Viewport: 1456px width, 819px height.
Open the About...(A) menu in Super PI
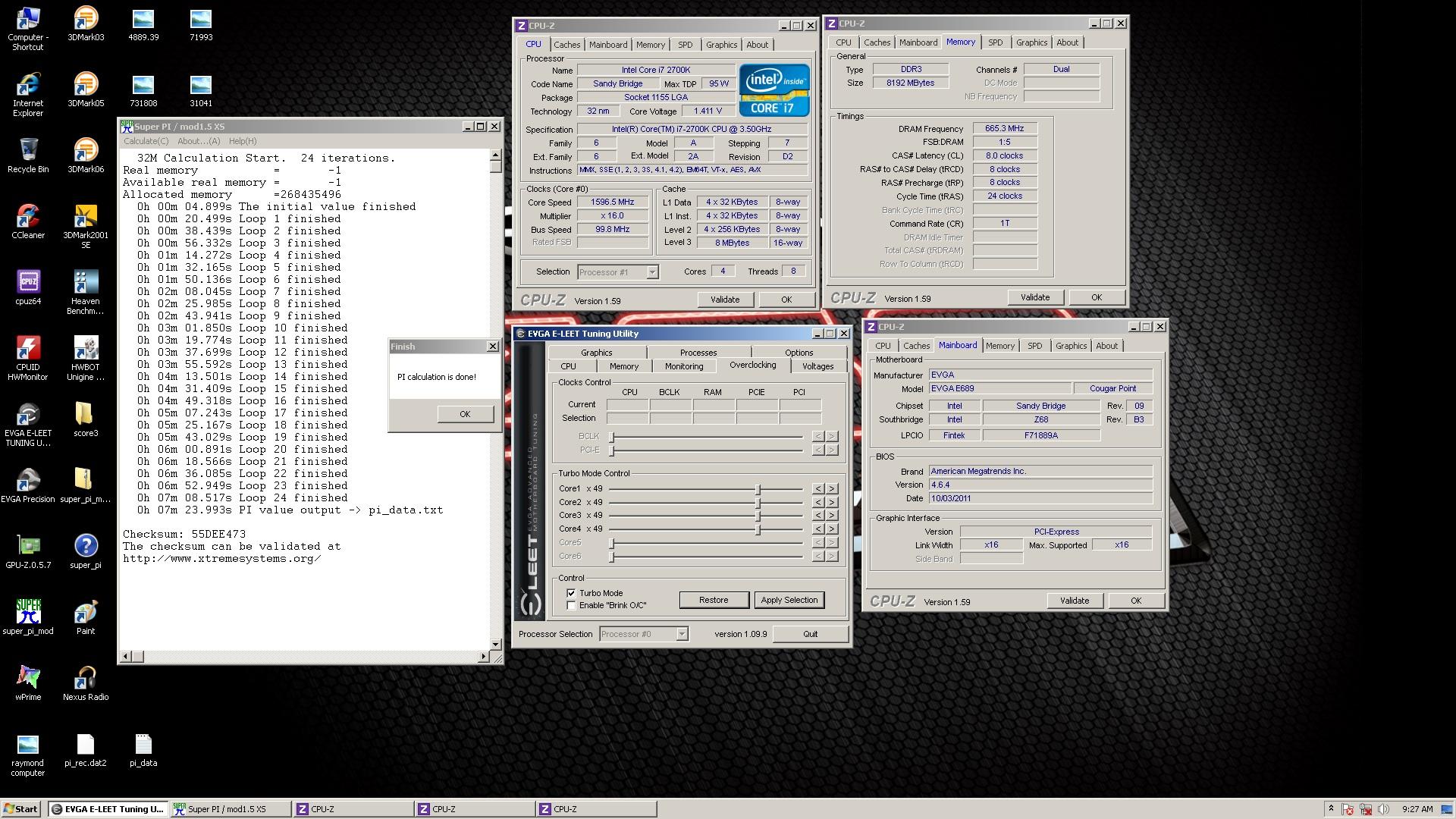(199, 141)
